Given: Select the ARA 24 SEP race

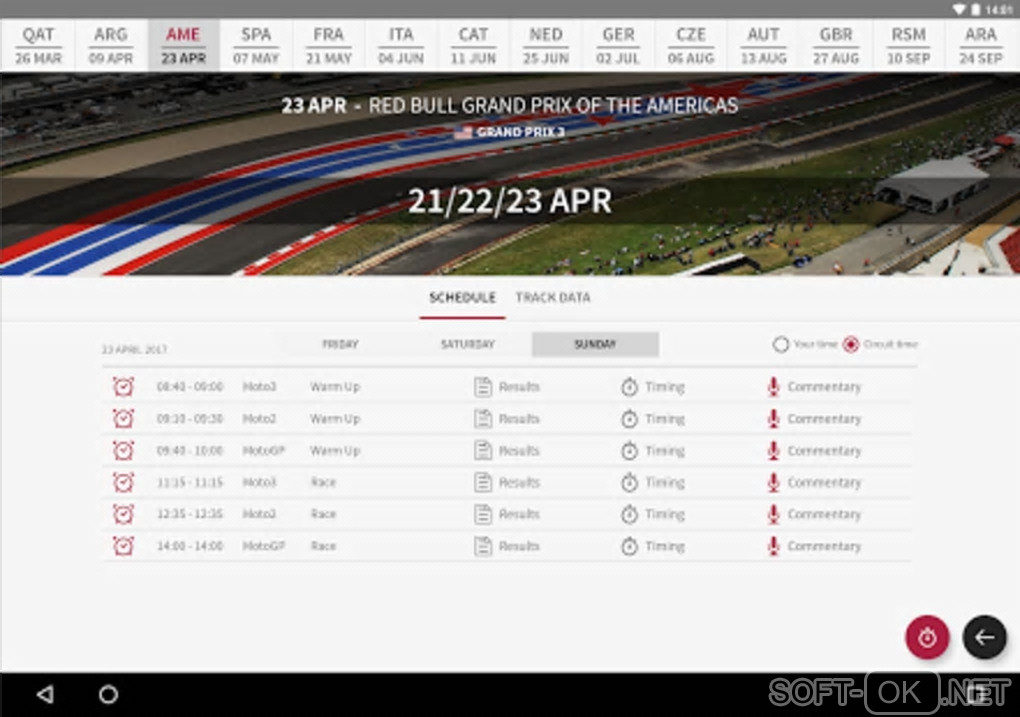Looking at the screenshot, I should coord(982,45).
